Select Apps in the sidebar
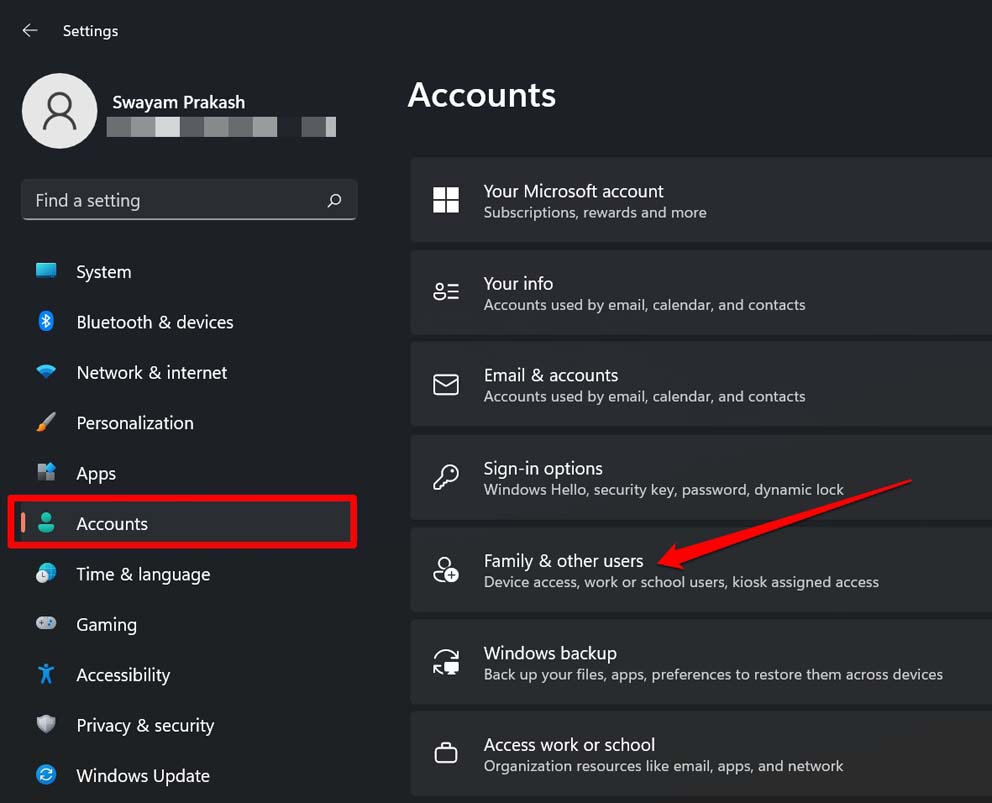The height and width of the screenshot is (803, 992). (x=96, y=474)
